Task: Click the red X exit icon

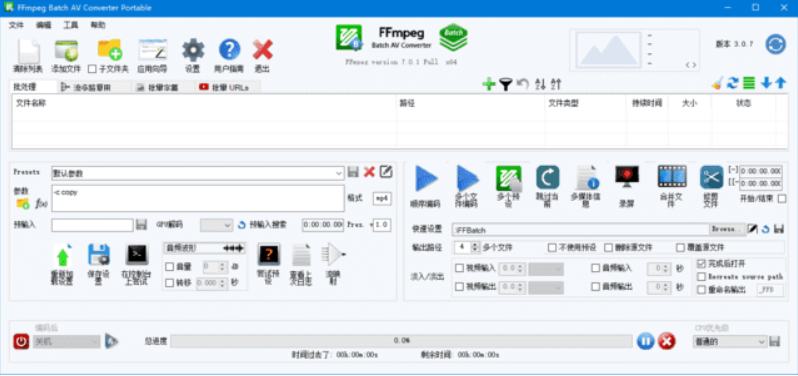Action: pos(263,50)
